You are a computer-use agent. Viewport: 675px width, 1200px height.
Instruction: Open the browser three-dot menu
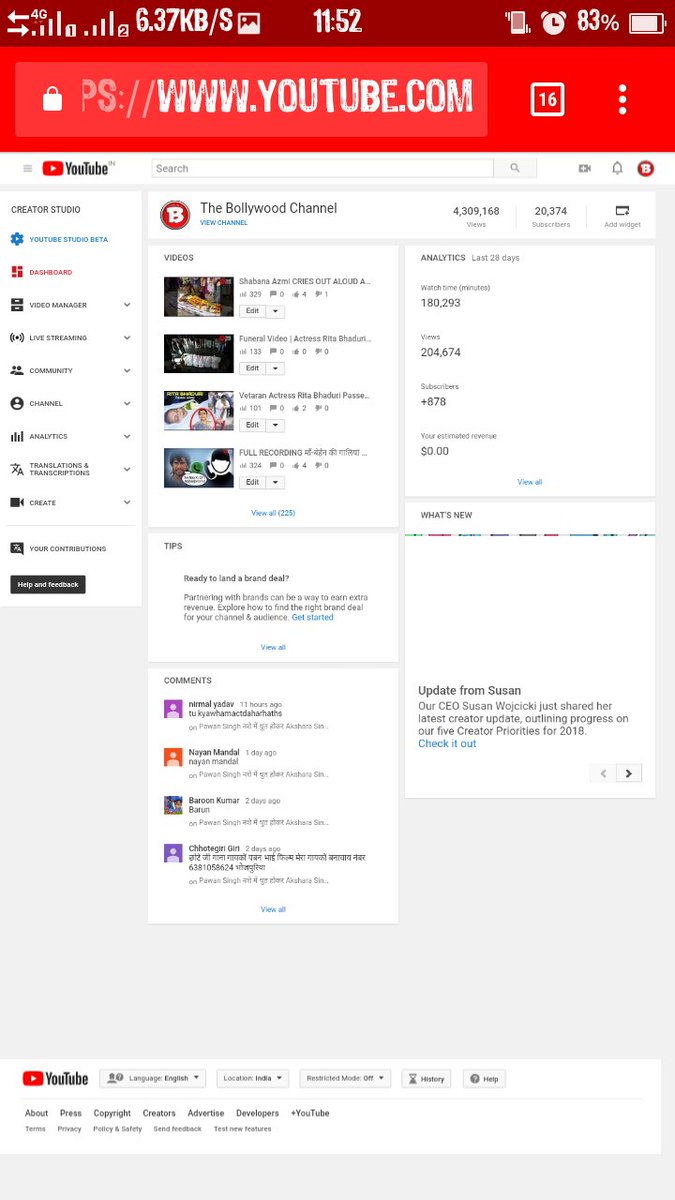[x=622, y=99]
